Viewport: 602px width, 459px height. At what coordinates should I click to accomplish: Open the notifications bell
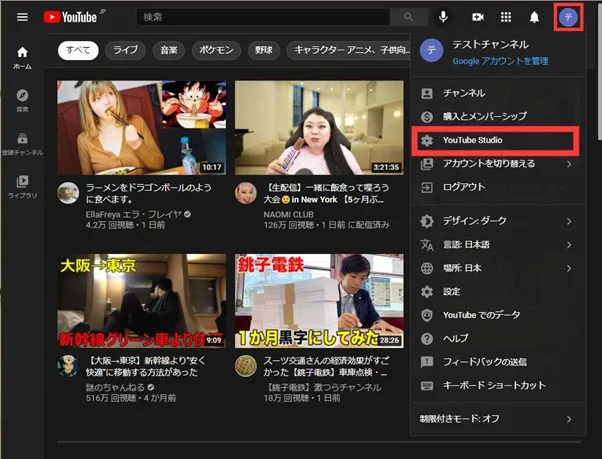pyautogui.click(x=534, y=17)
